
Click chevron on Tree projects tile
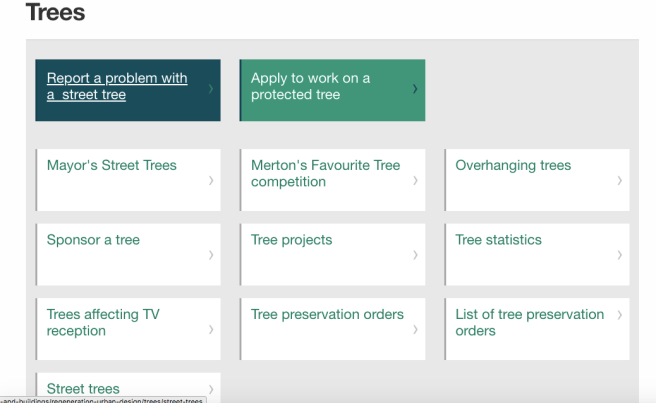[414, 255]
